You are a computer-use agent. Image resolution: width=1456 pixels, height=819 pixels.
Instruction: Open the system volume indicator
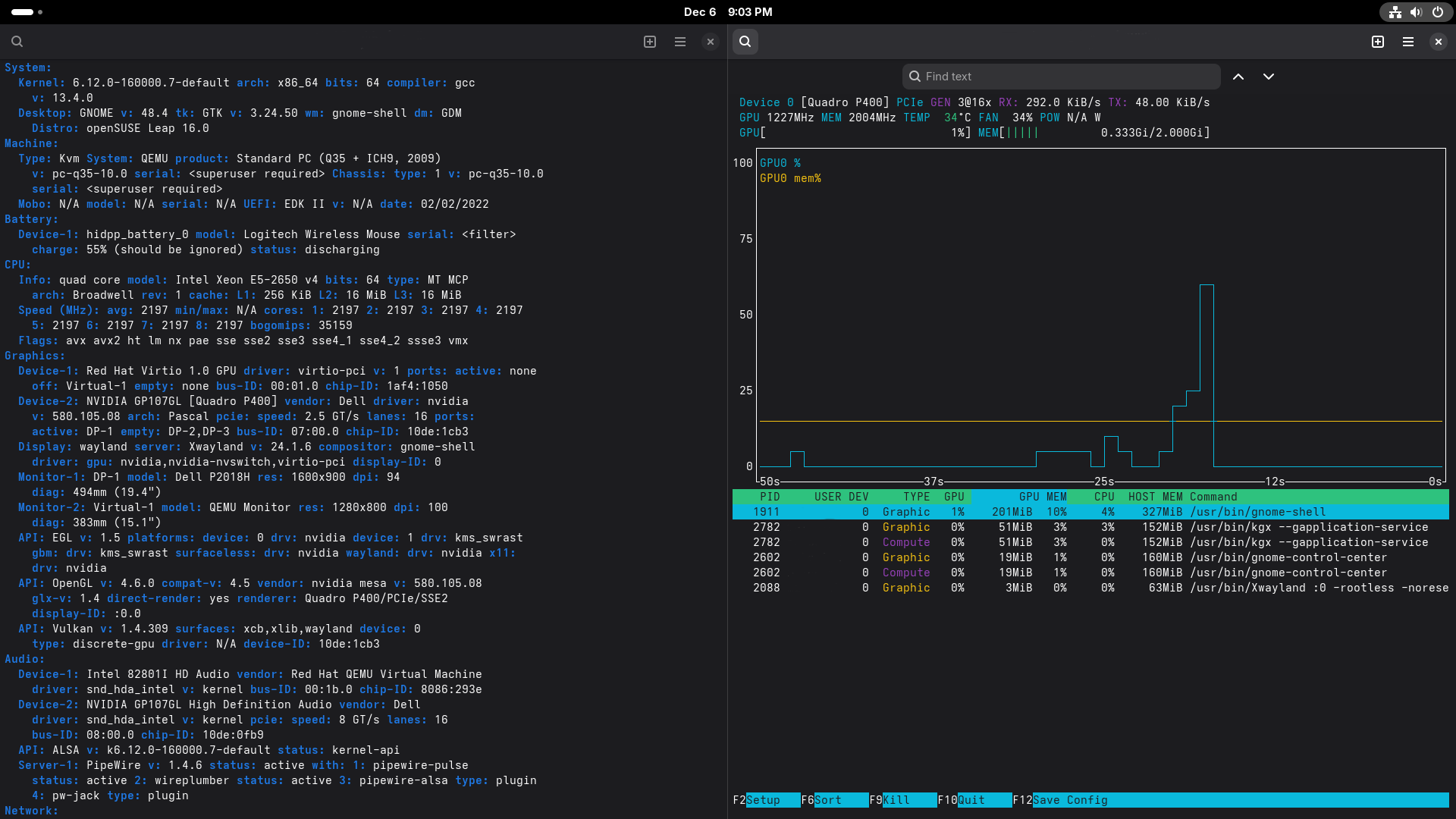click(x=1416, y=12)
